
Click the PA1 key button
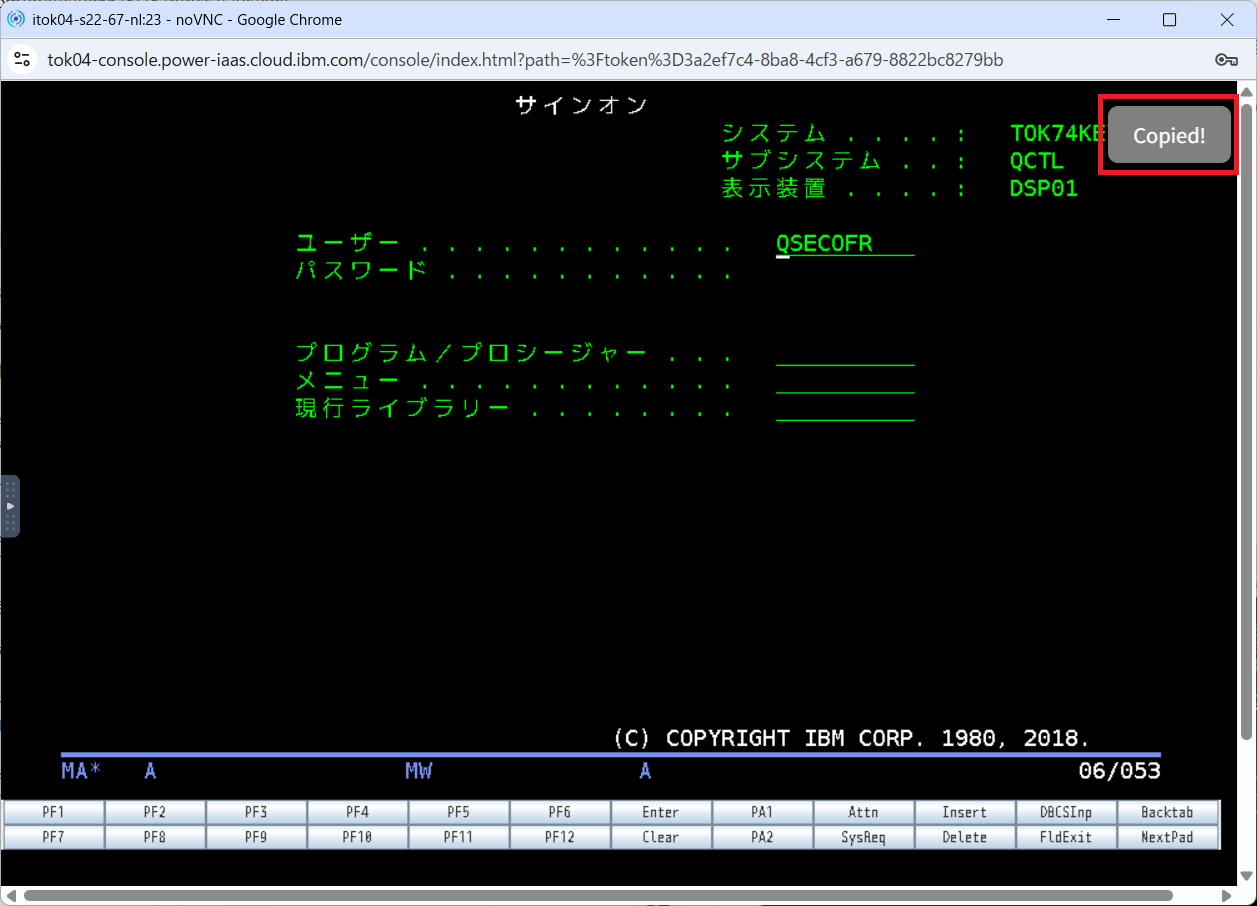pos(762,812)
